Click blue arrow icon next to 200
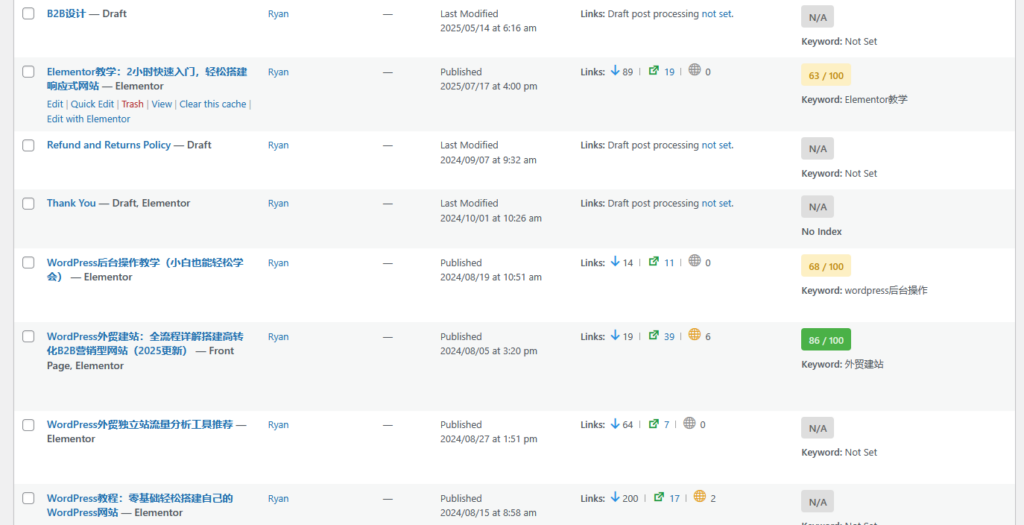This screenshot has width=1024, height=525. pyautogui.click(x=615, y=497)
